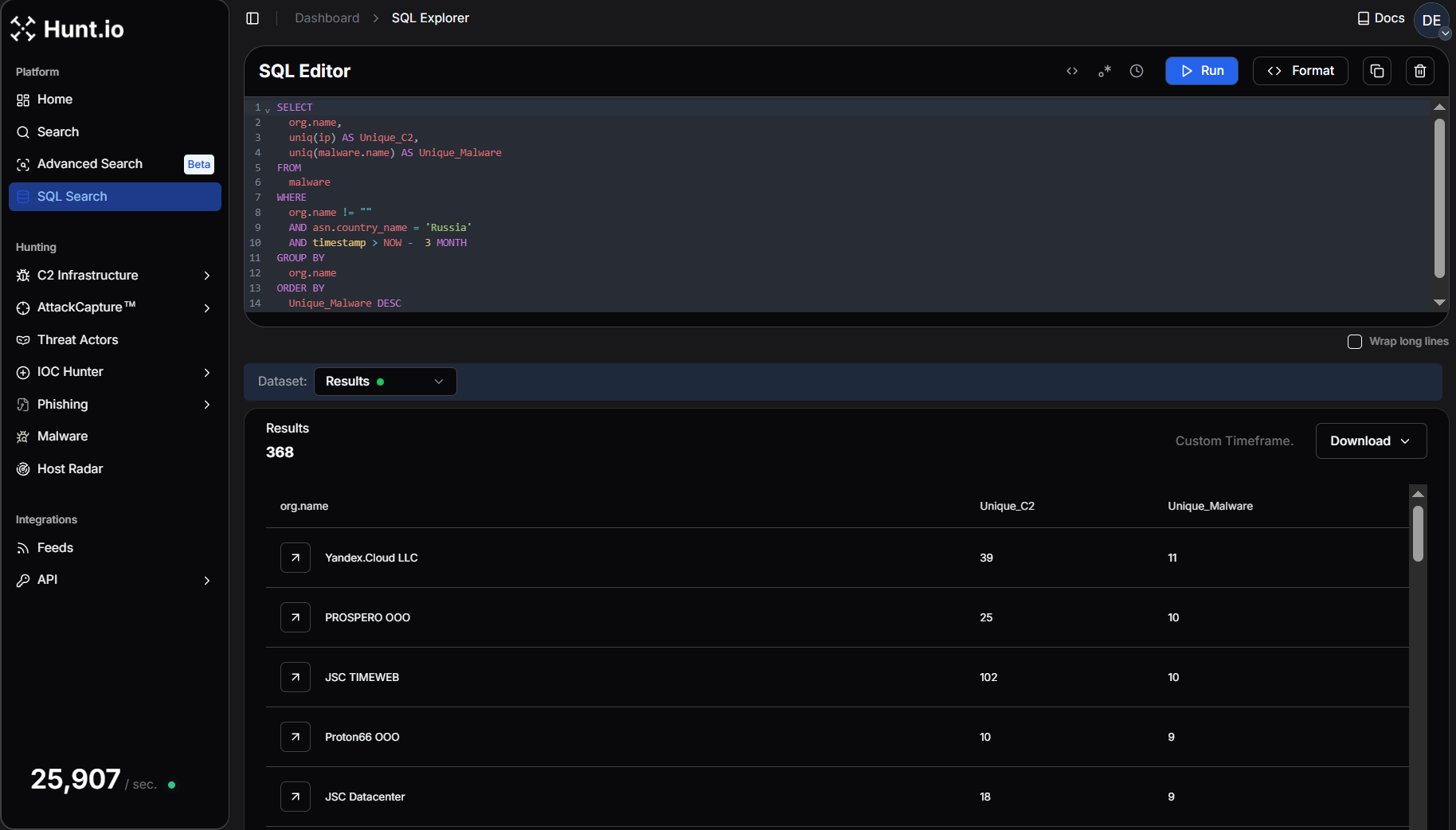Open the JSC TIMEWEB row arrow icon
This screenshot has height=830, width=1456.
coord(296,677)
